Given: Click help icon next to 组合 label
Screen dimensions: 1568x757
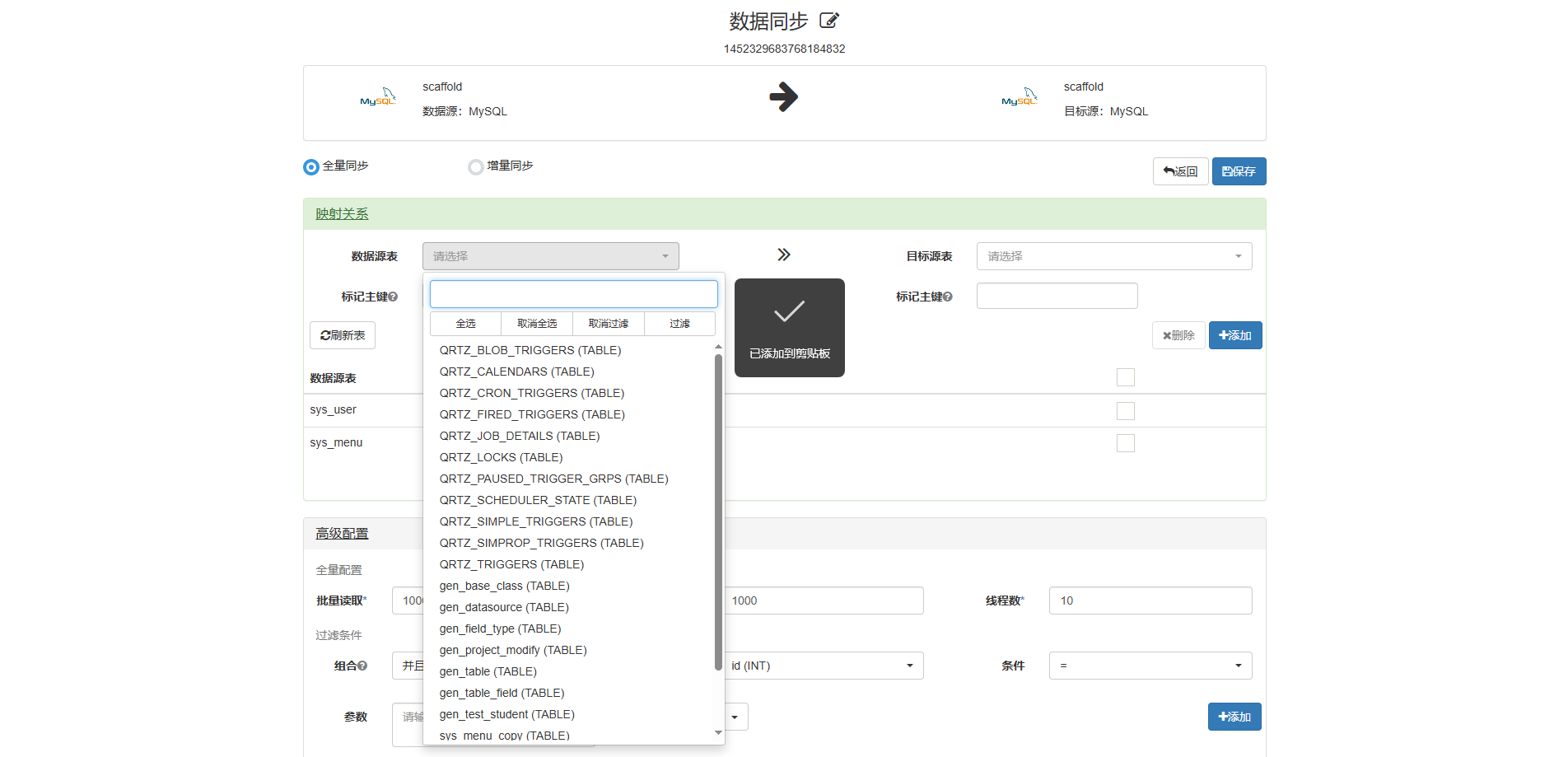Looking at the screenshot, I should click(362, 666).
